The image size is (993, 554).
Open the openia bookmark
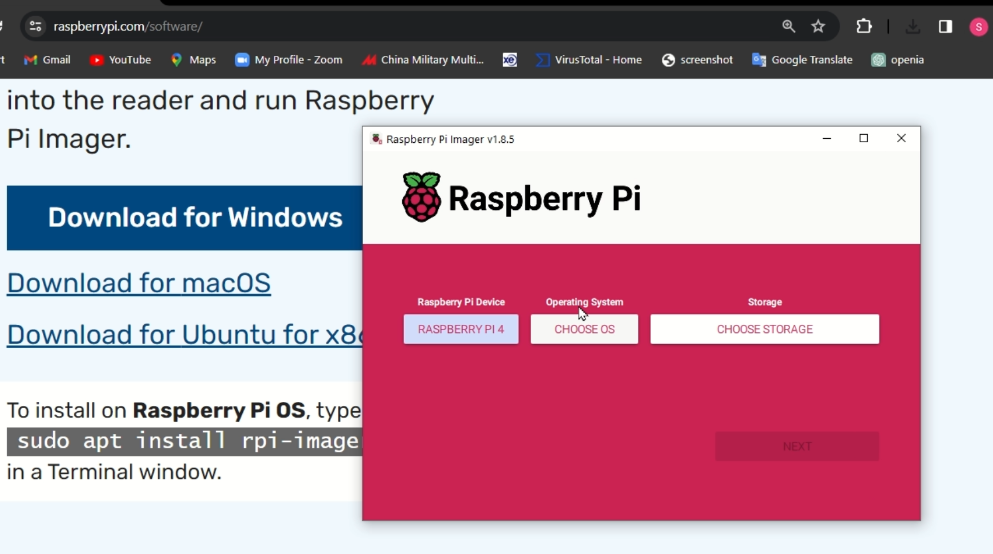(898, 60)
